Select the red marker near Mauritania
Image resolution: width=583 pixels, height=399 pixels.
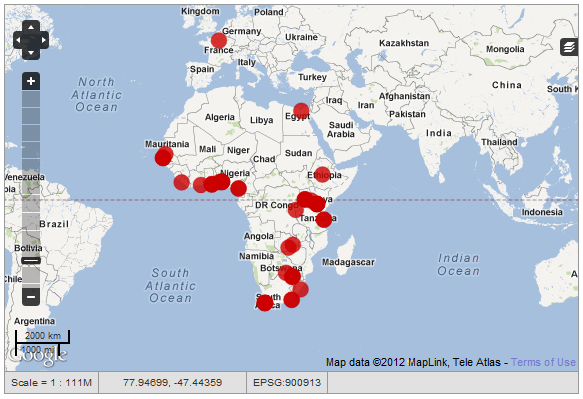163,158
